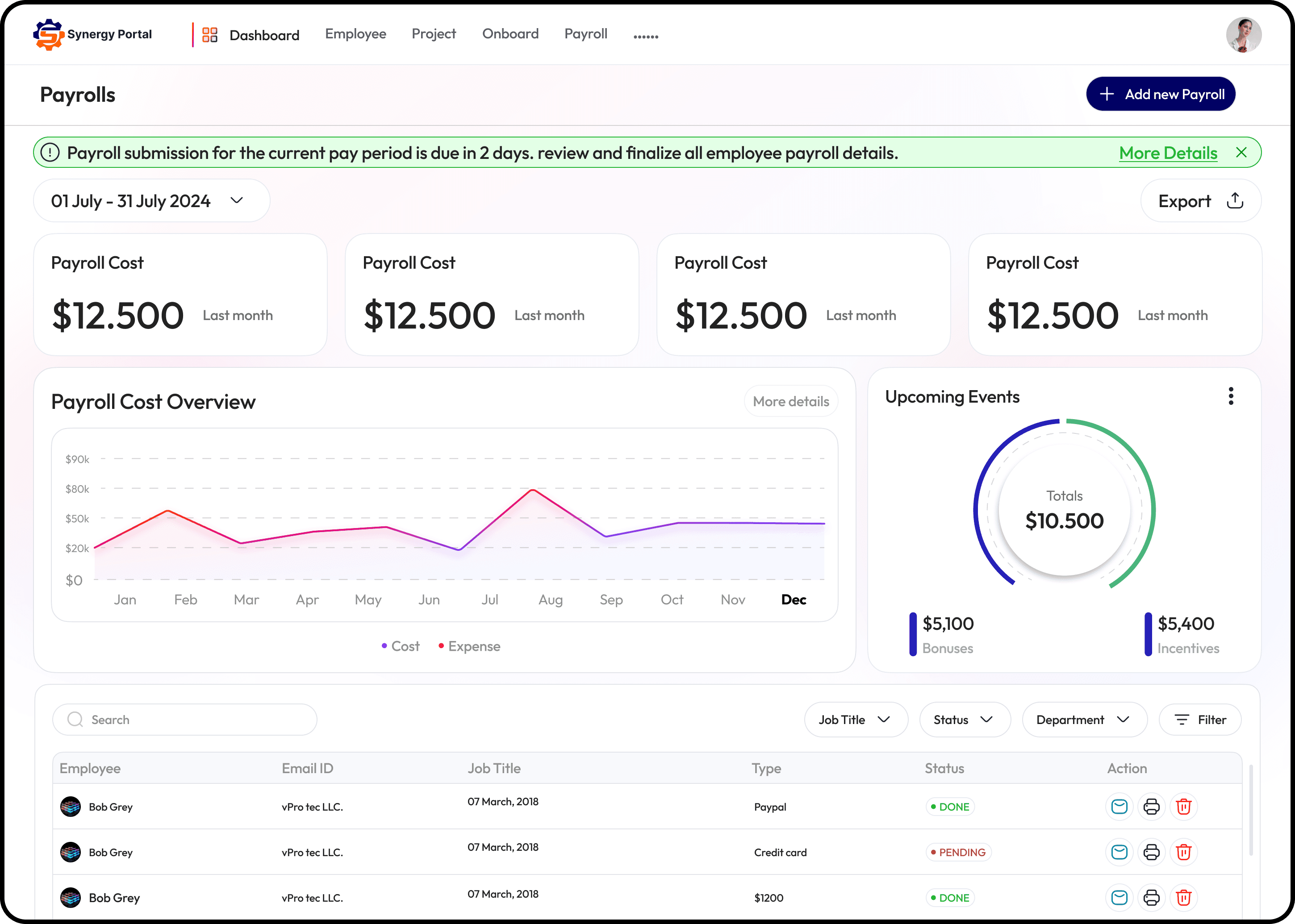The image size is (1295, 924).
Task: Click the print icon in the PENDING row
Action: coord(1151,852)
